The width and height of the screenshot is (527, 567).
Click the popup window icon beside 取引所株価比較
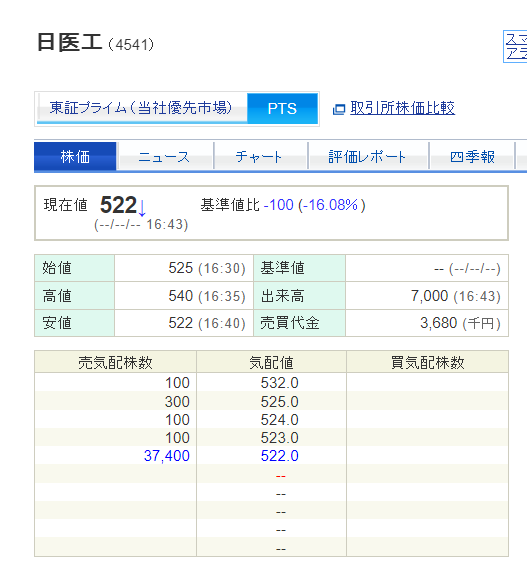[x=339, y=109]
